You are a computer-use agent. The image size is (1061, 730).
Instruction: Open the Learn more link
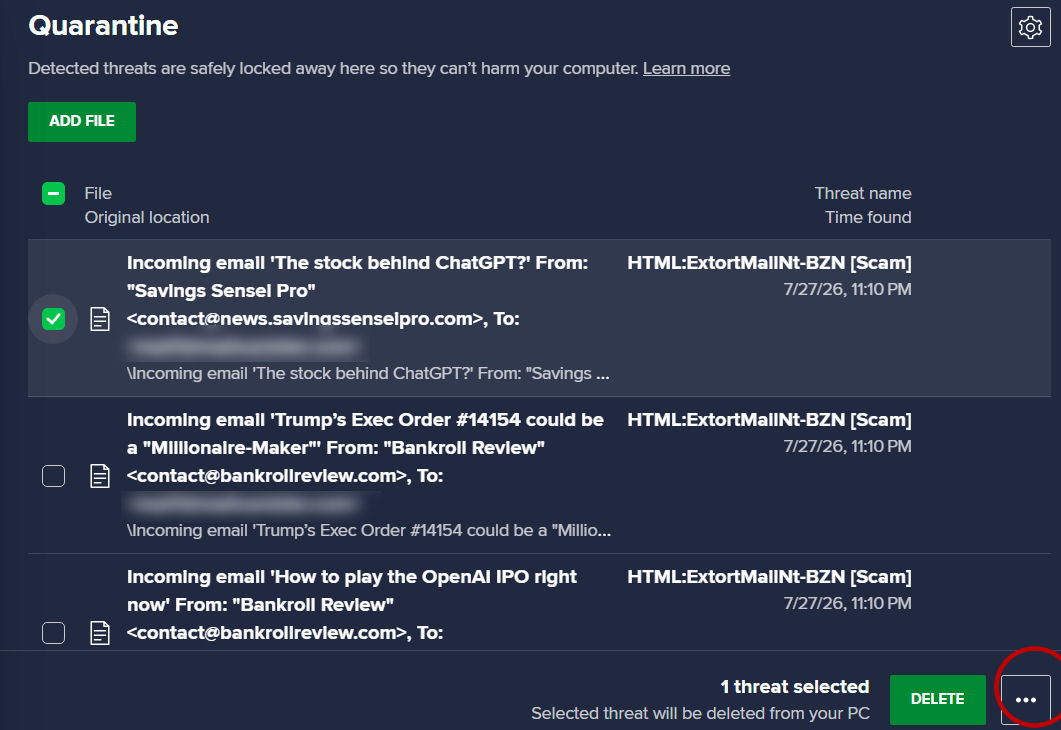(x=686, y=68)
